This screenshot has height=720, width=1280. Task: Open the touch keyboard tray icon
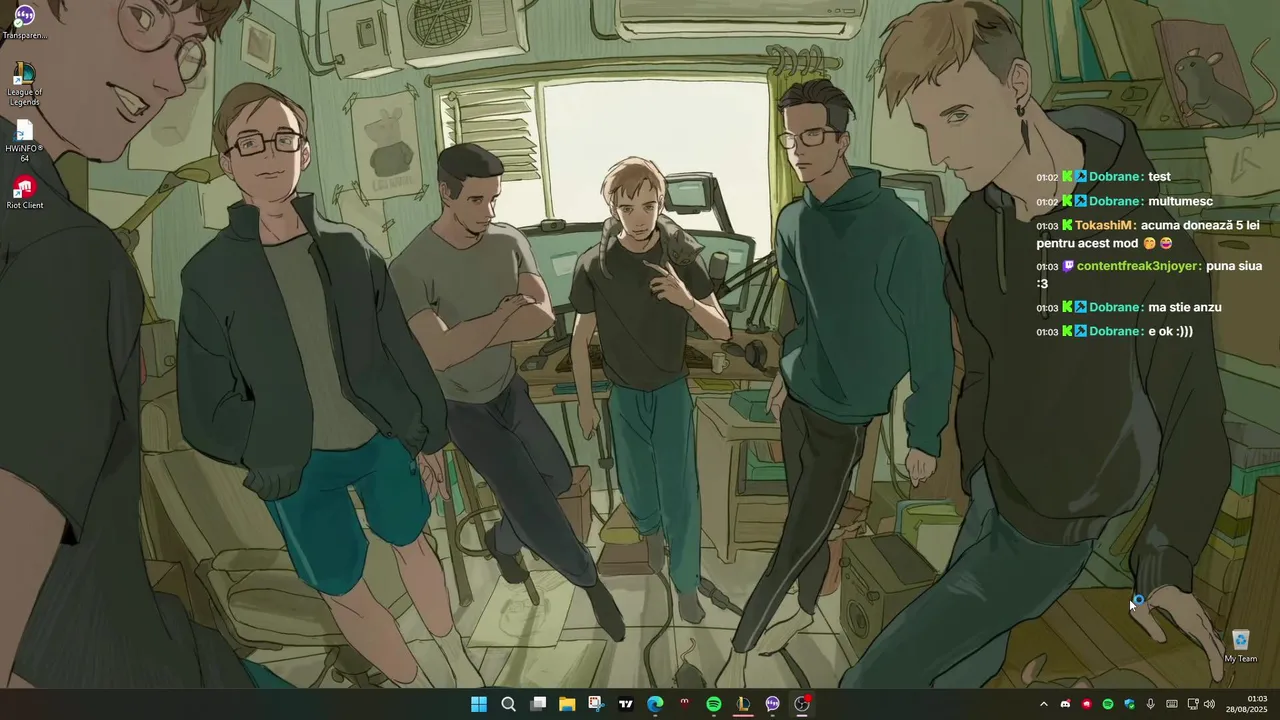tap(1172, 704)
